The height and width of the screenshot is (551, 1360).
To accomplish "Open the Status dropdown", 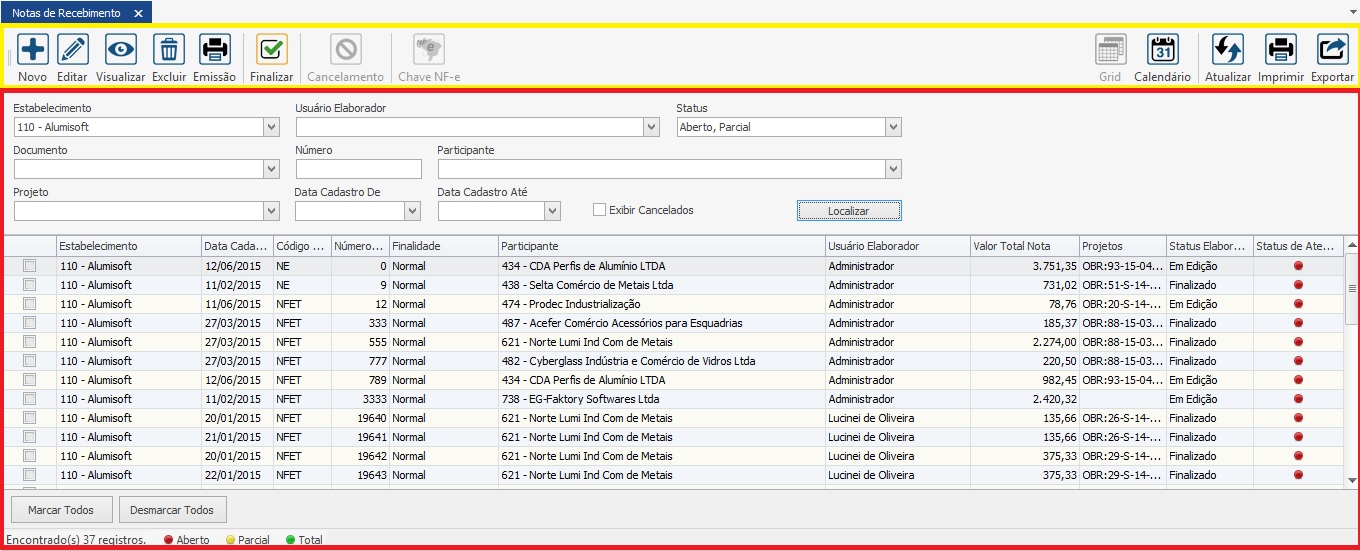I will tap(893, 127).
